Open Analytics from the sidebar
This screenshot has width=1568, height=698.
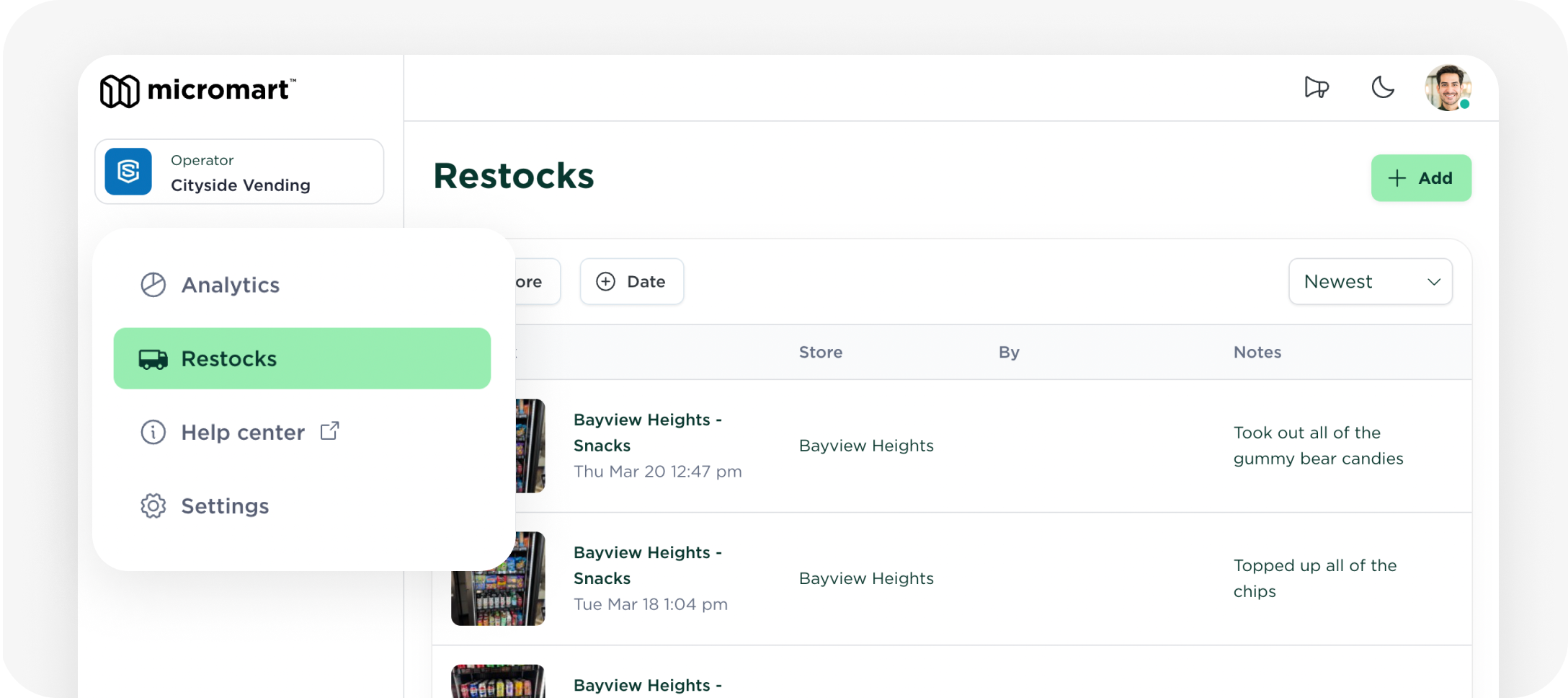tap(230, 285)
